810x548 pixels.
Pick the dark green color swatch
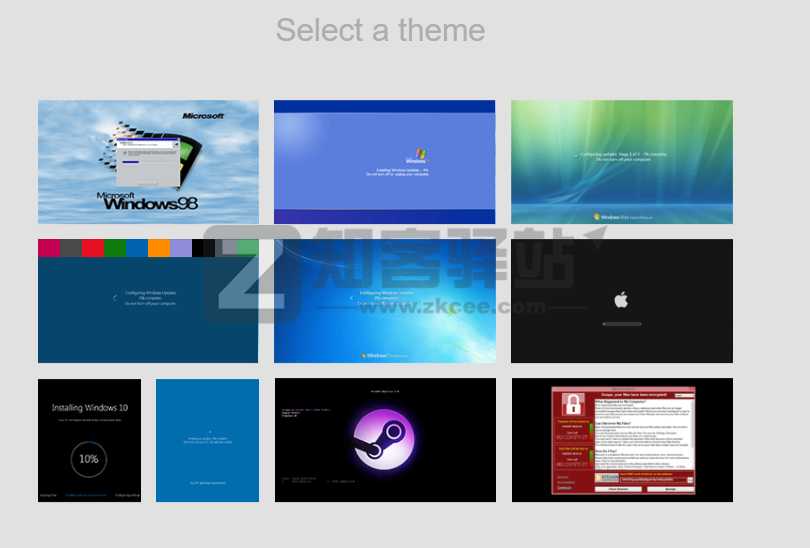tap(115, 248)
